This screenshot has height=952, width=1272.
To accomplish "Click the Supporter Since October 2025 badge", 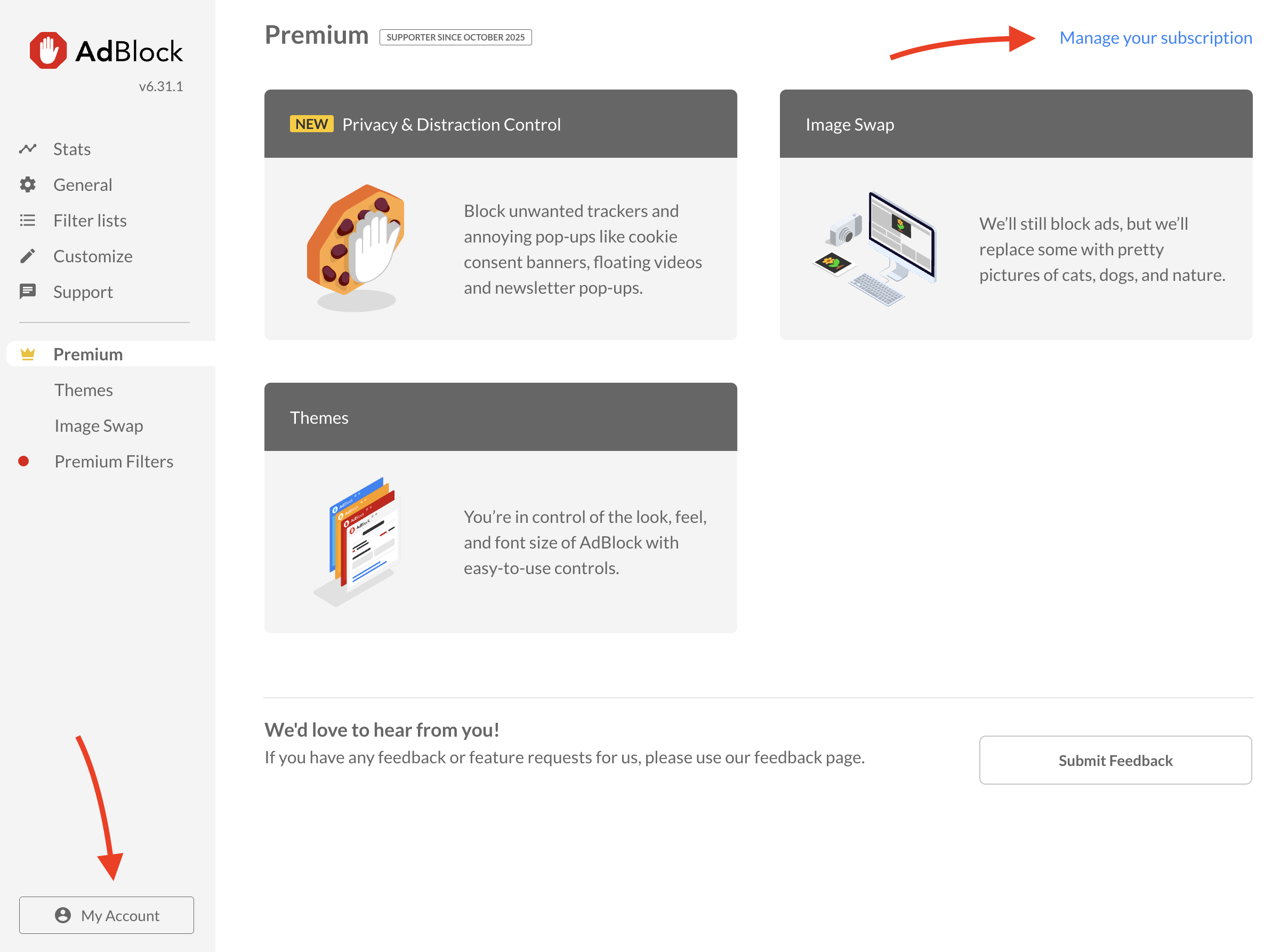I will coord(455,37).
